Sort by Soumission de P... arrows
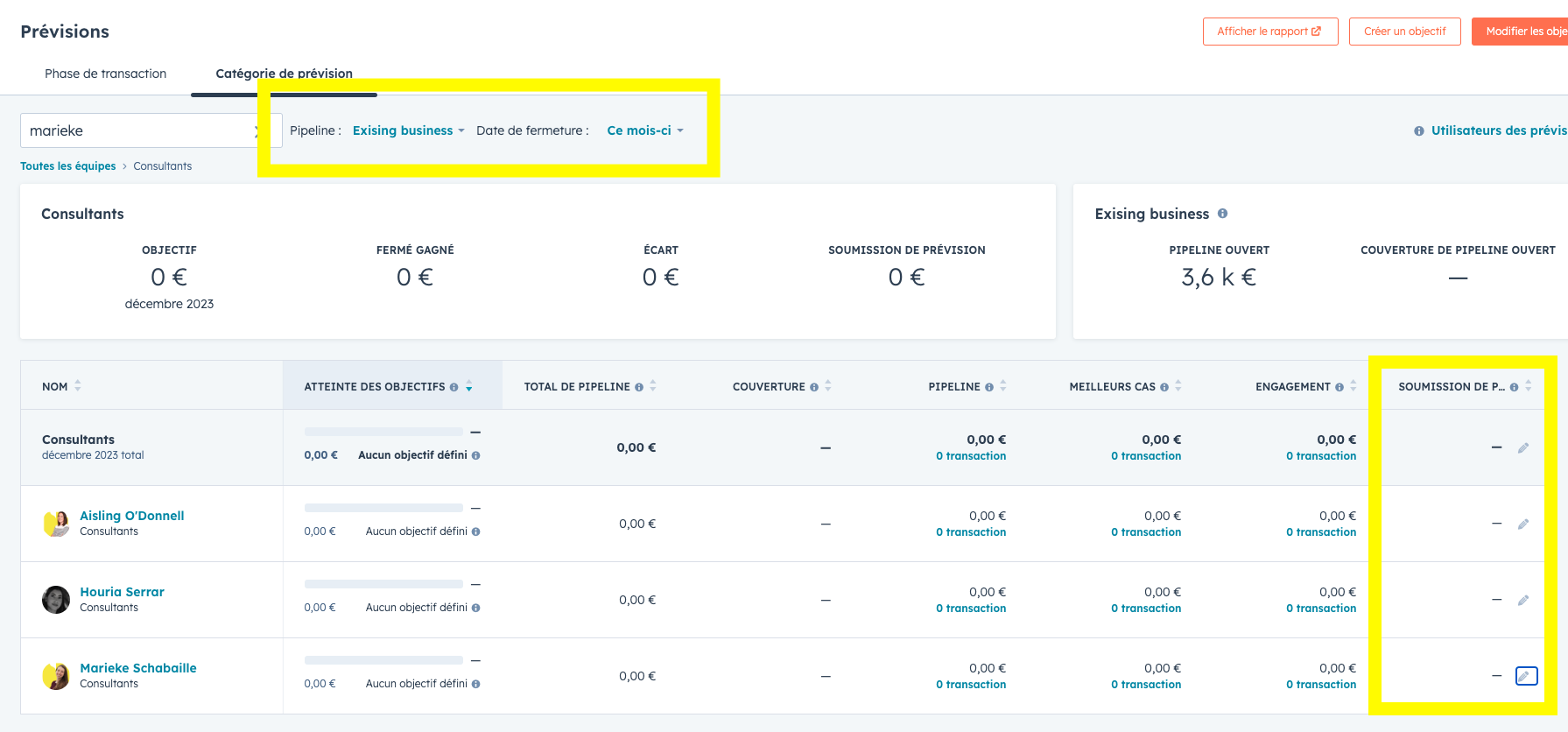 point(1529,386)
